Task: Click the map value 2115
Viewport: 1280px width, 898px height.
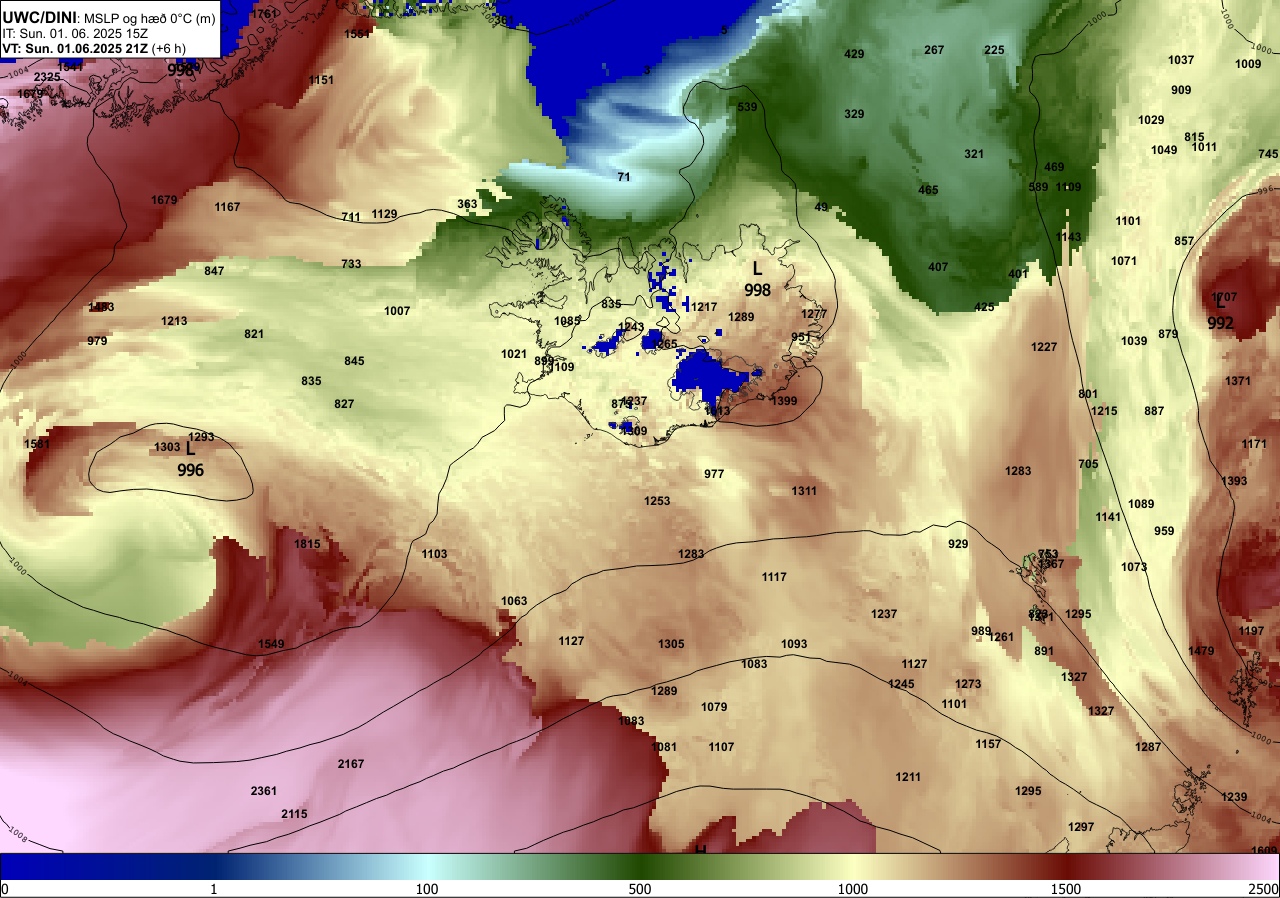Action: tap(294, 814)
